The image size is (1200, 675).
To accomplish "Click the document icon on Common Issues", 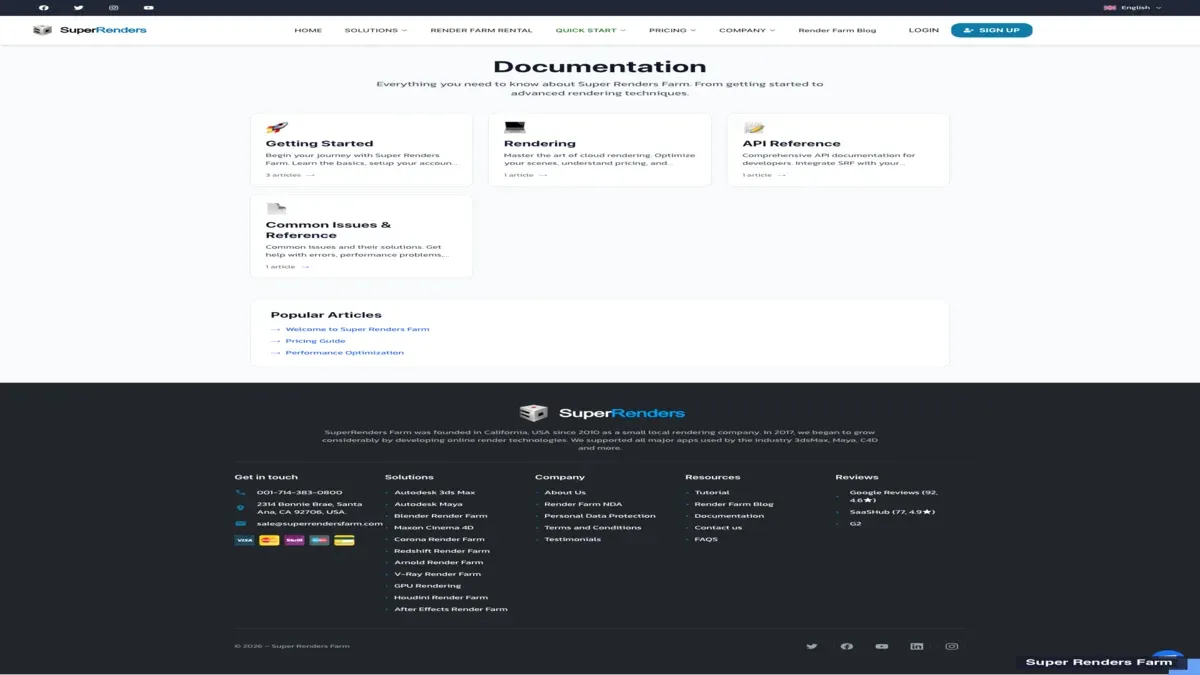I will click(277, 209).
